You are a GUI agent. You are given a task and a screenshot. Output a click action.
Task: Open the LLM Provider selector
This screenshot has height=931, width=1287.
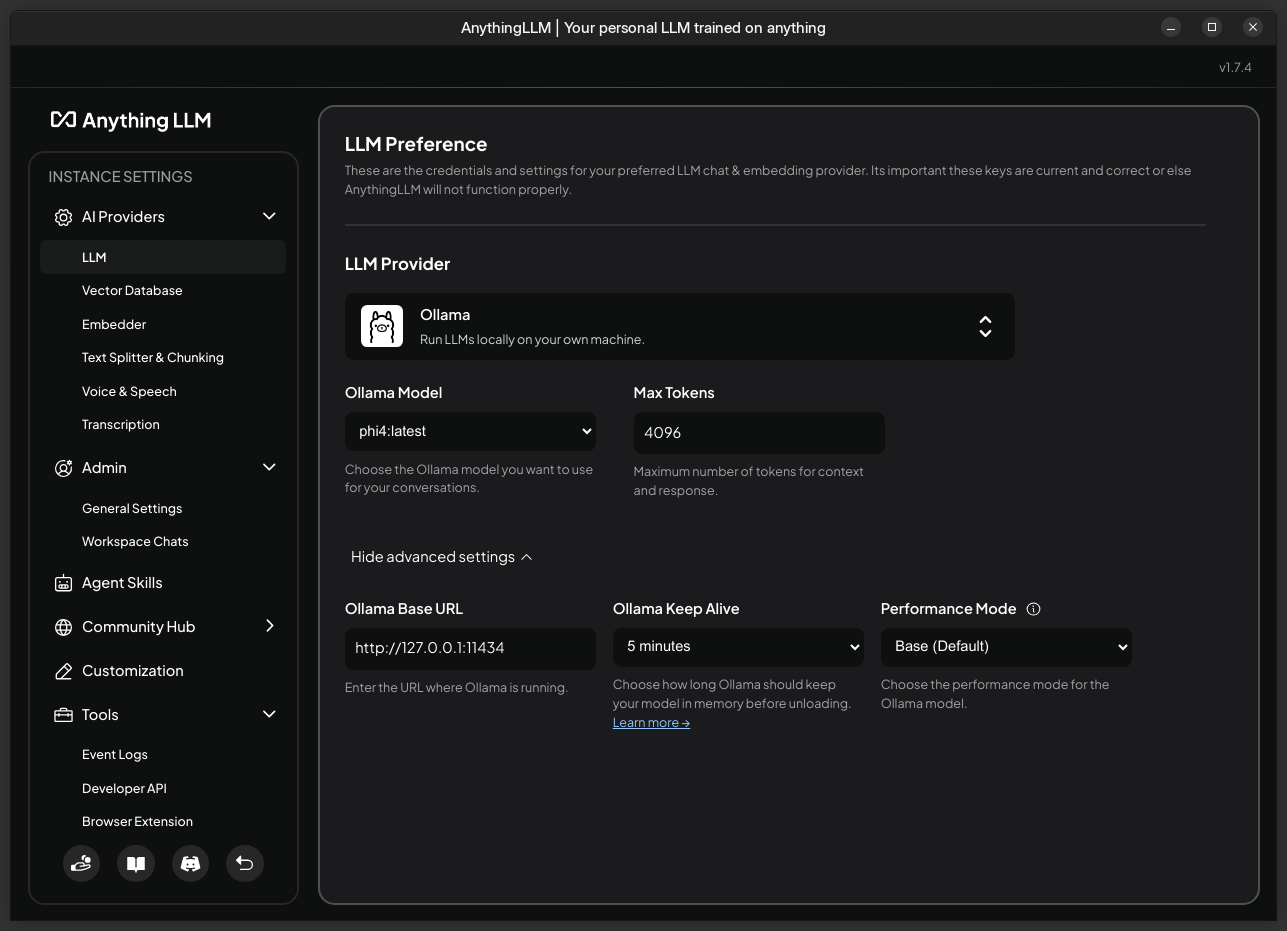pyautogui.click(x=680, y=326)
